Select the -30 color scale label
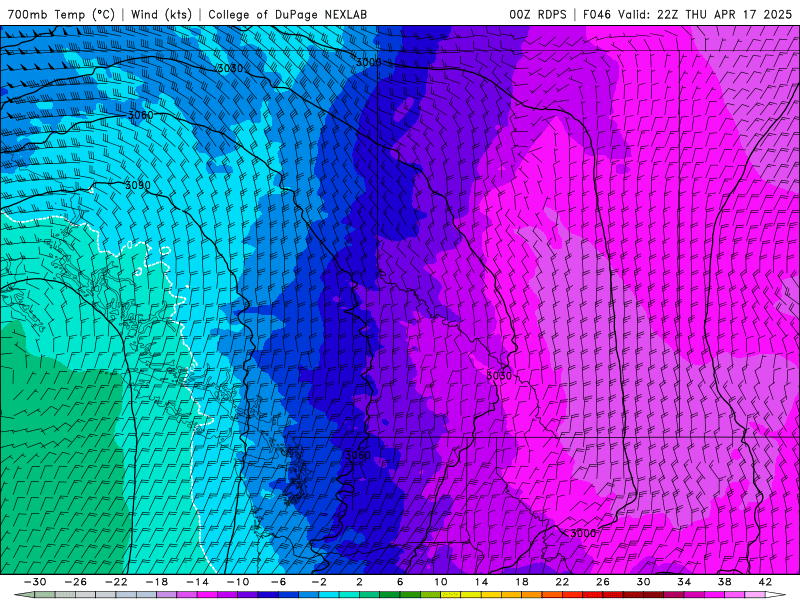 point(35,582)
